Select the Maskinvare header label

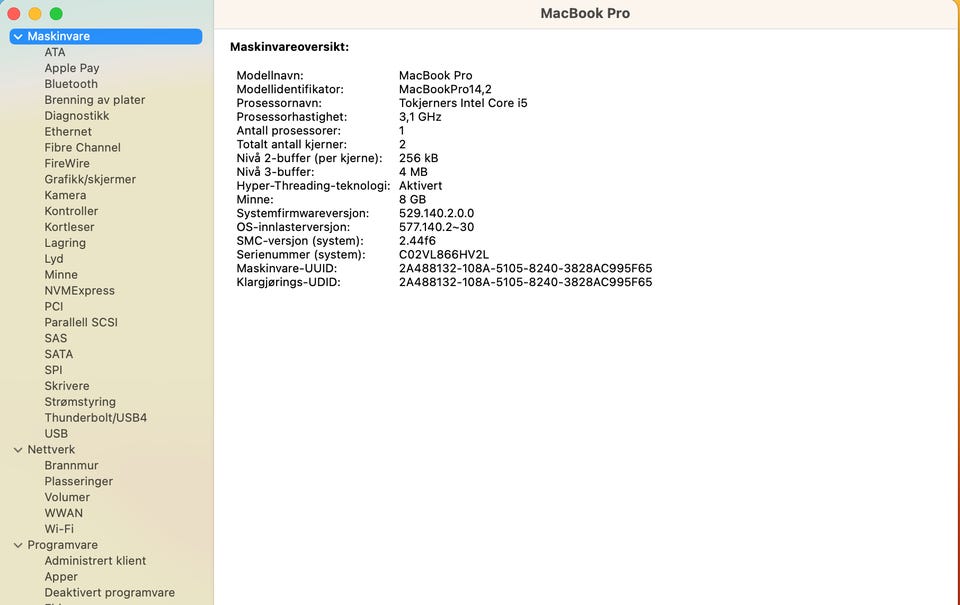pyautogui.click(x=58, y=37)
